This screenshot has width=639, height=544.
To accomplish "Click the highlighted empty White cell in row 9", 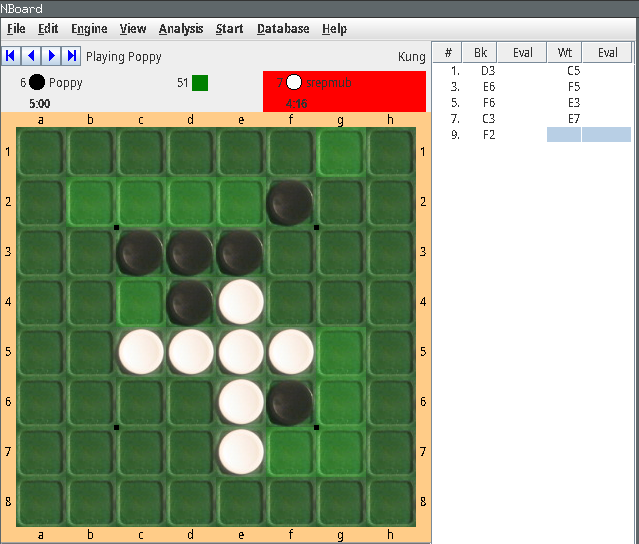I will coord(564,134).
